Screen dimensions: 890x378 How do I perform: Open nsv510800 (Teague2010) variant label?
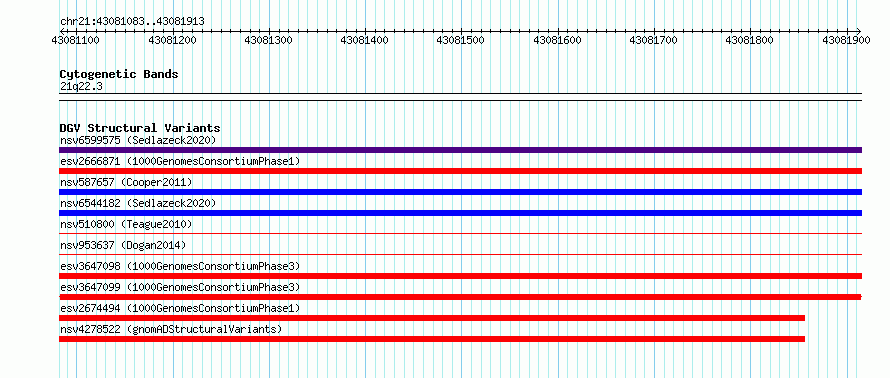click(x=126, y=224)
